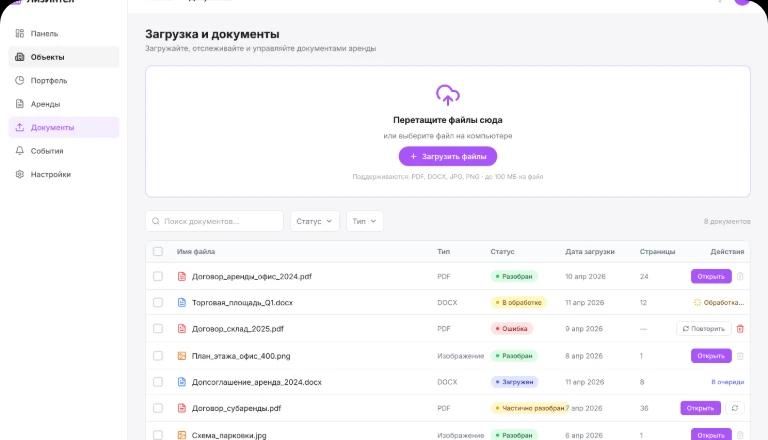Viewport: 768px width, 440px height.
Task: Delete the failed Договор_склад_2025.pdf with trash icon
Action: point(740,329)
